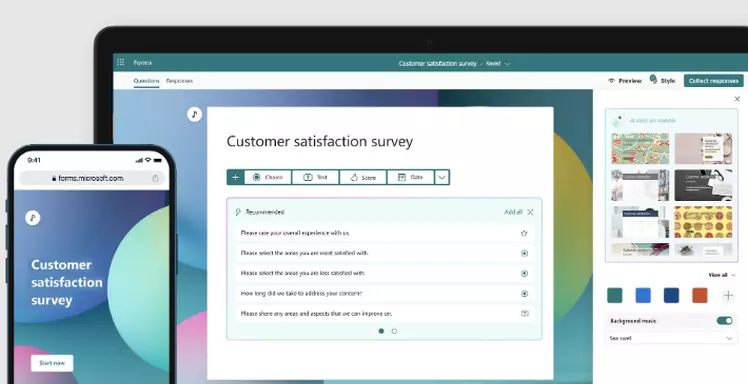Click the plus add new question button
Viewport: 748px width, 384px height.
pos(235,177)
